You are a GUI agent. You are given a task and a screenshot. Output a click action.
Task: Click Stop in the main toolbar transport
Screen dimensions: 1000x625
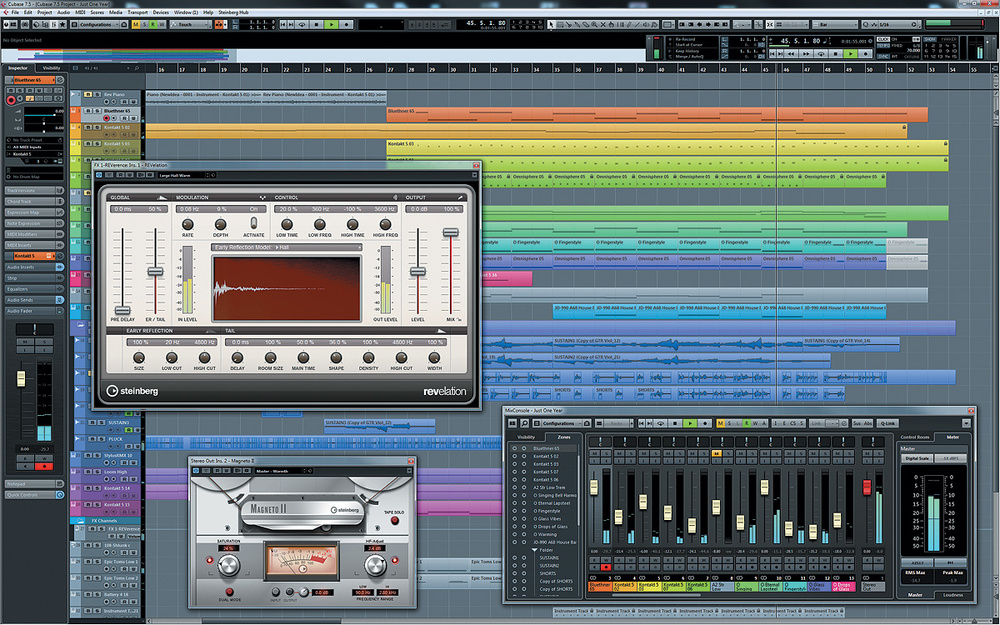(317, 24)
